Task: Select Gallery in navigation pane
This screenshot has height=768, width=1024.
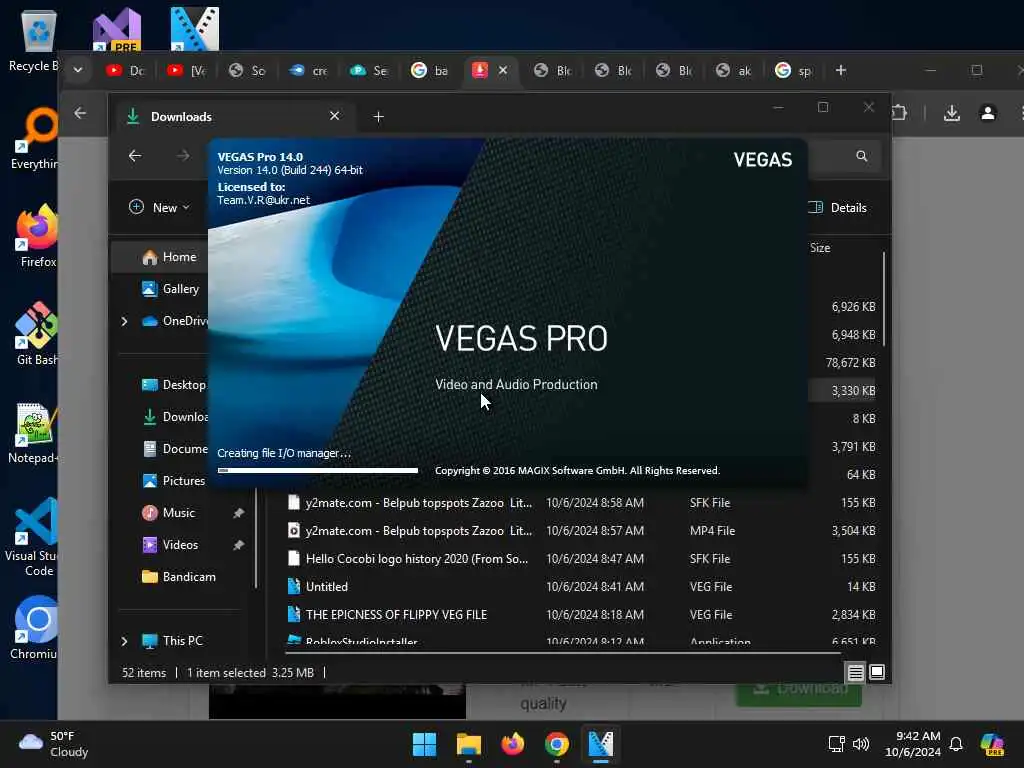Action: tap(171, 289)
